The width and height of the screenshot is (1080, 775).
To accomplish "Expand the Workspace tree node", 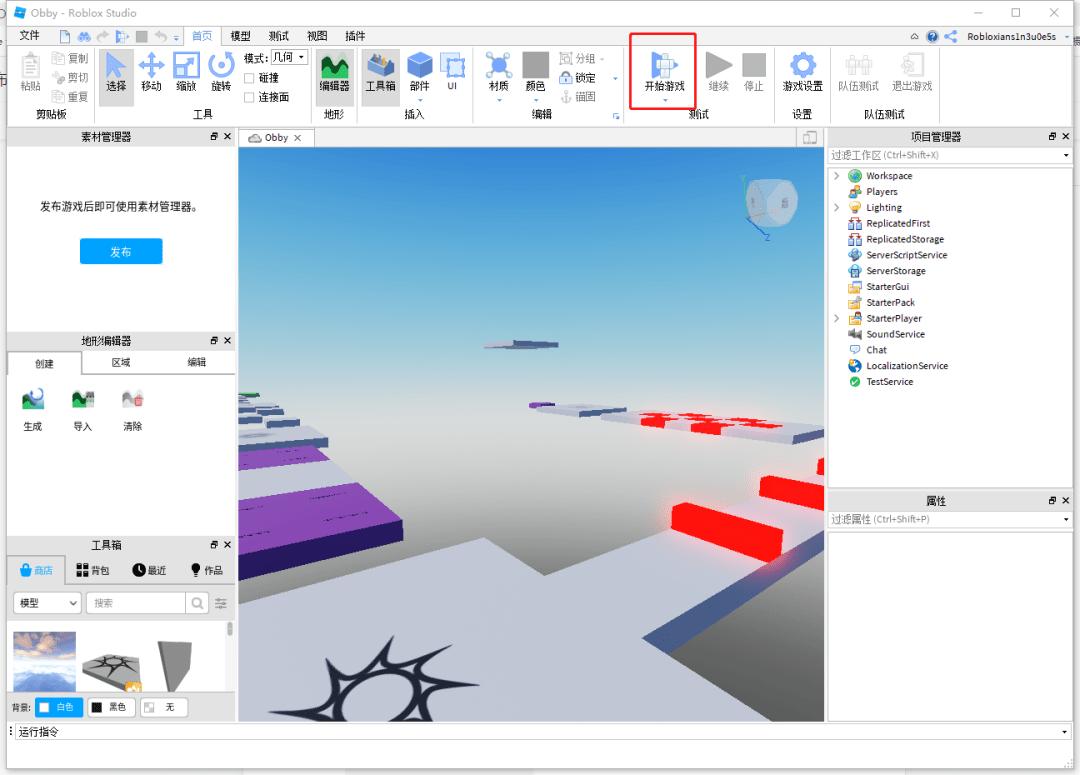I will 836,176.
